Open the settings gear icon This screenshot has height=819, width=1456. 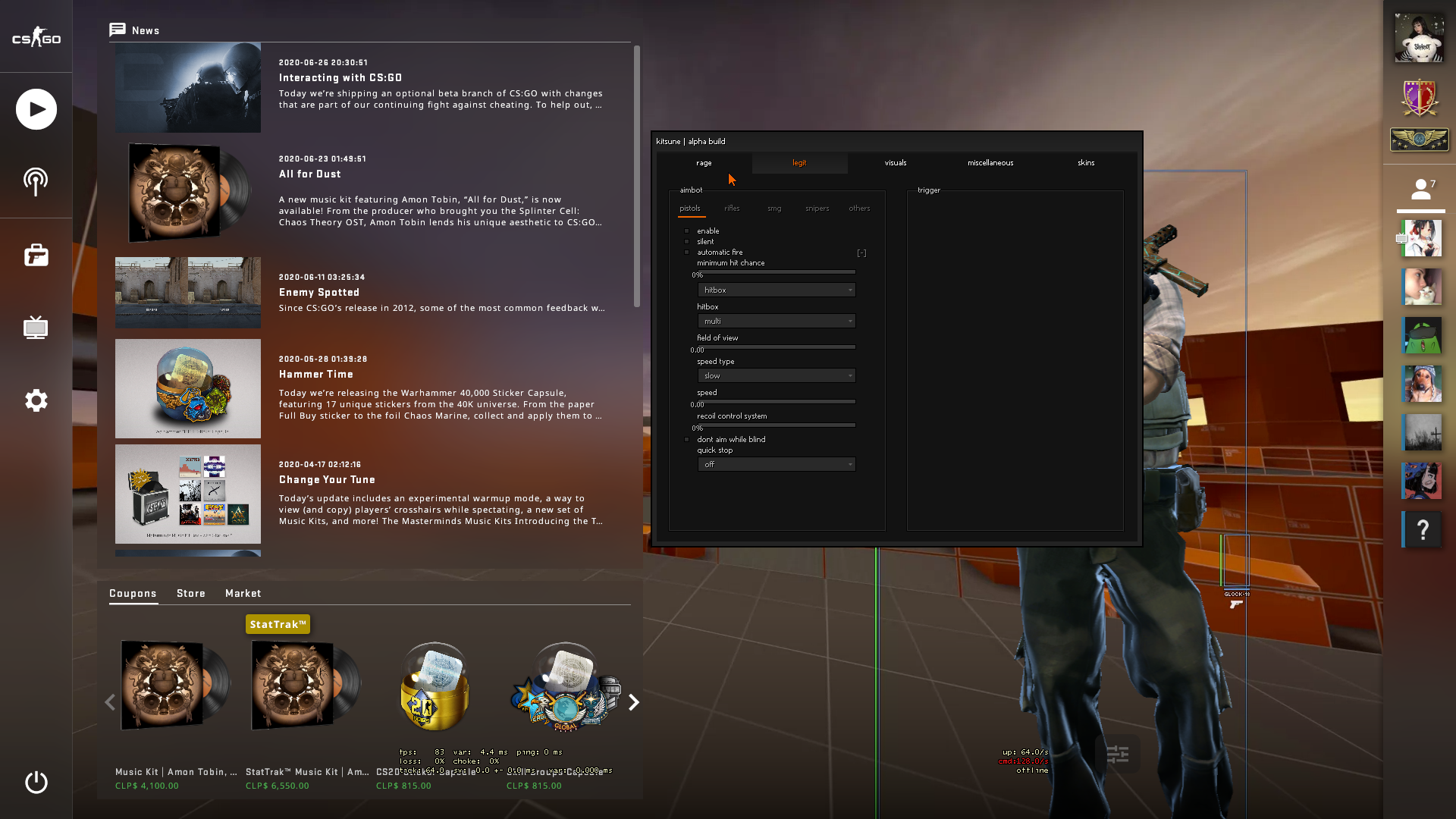click(x=36, y=400)
